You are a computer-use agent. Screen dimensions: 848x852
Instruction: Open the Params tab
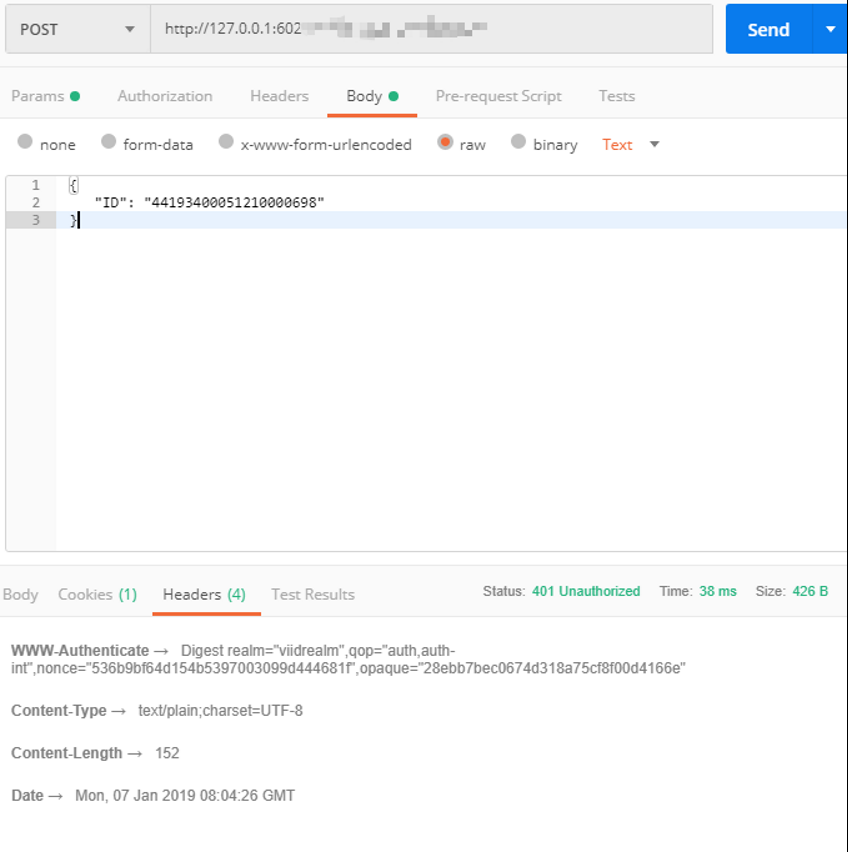pos(38,96)
